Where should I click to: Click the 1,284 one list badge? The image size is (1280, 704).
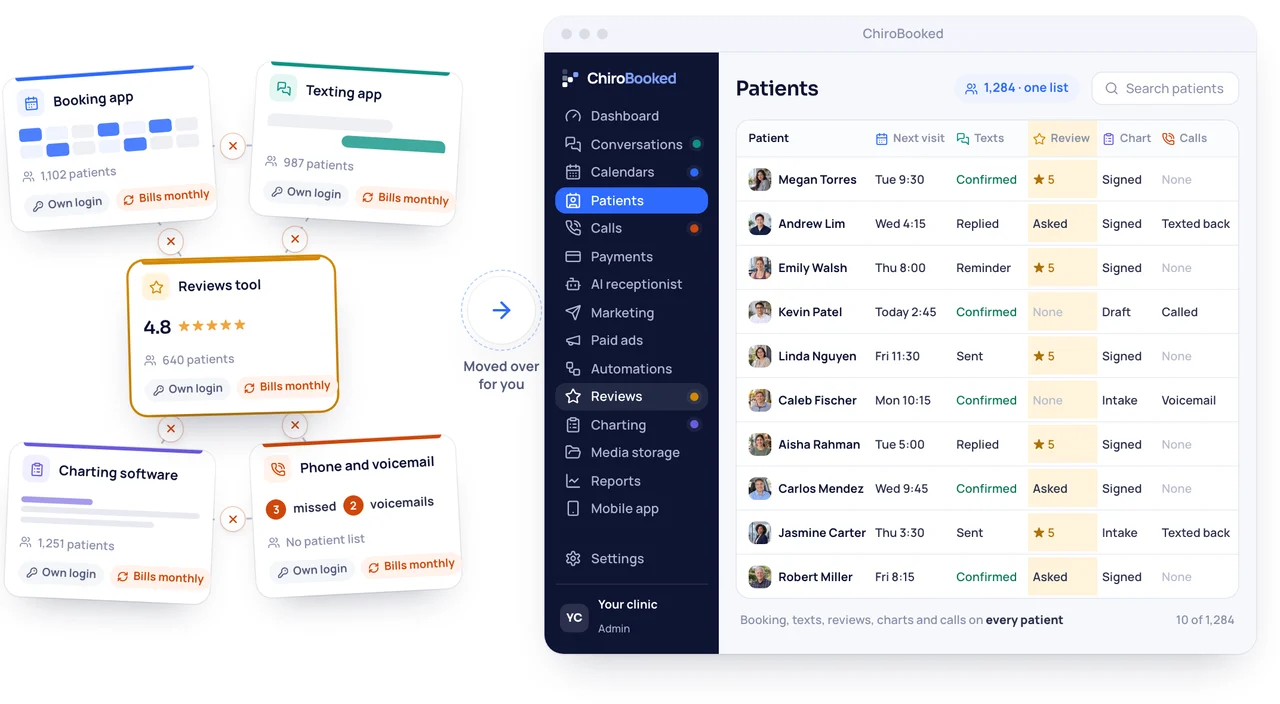pos(1016,88)
